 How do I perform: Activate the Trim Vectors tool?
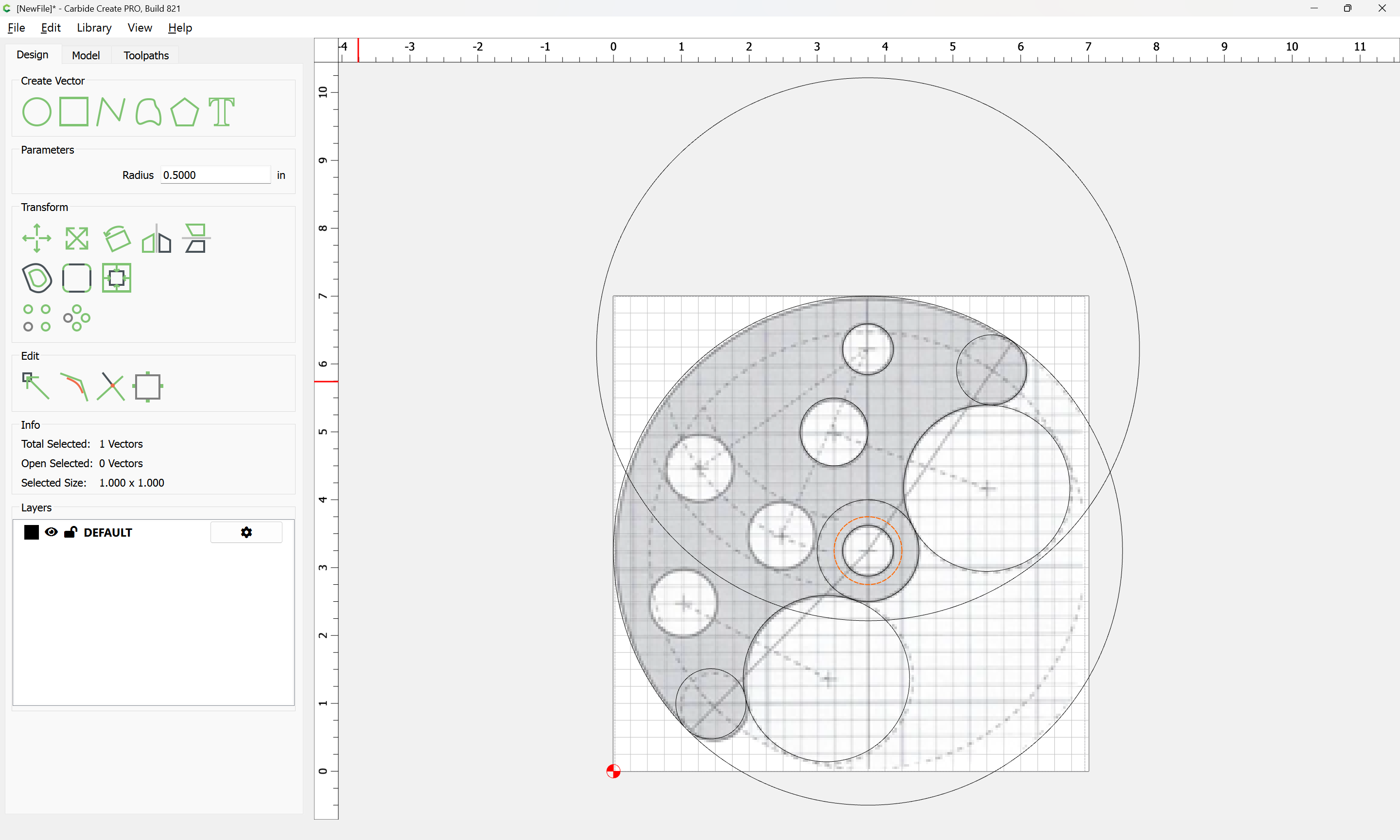[111, 386]
